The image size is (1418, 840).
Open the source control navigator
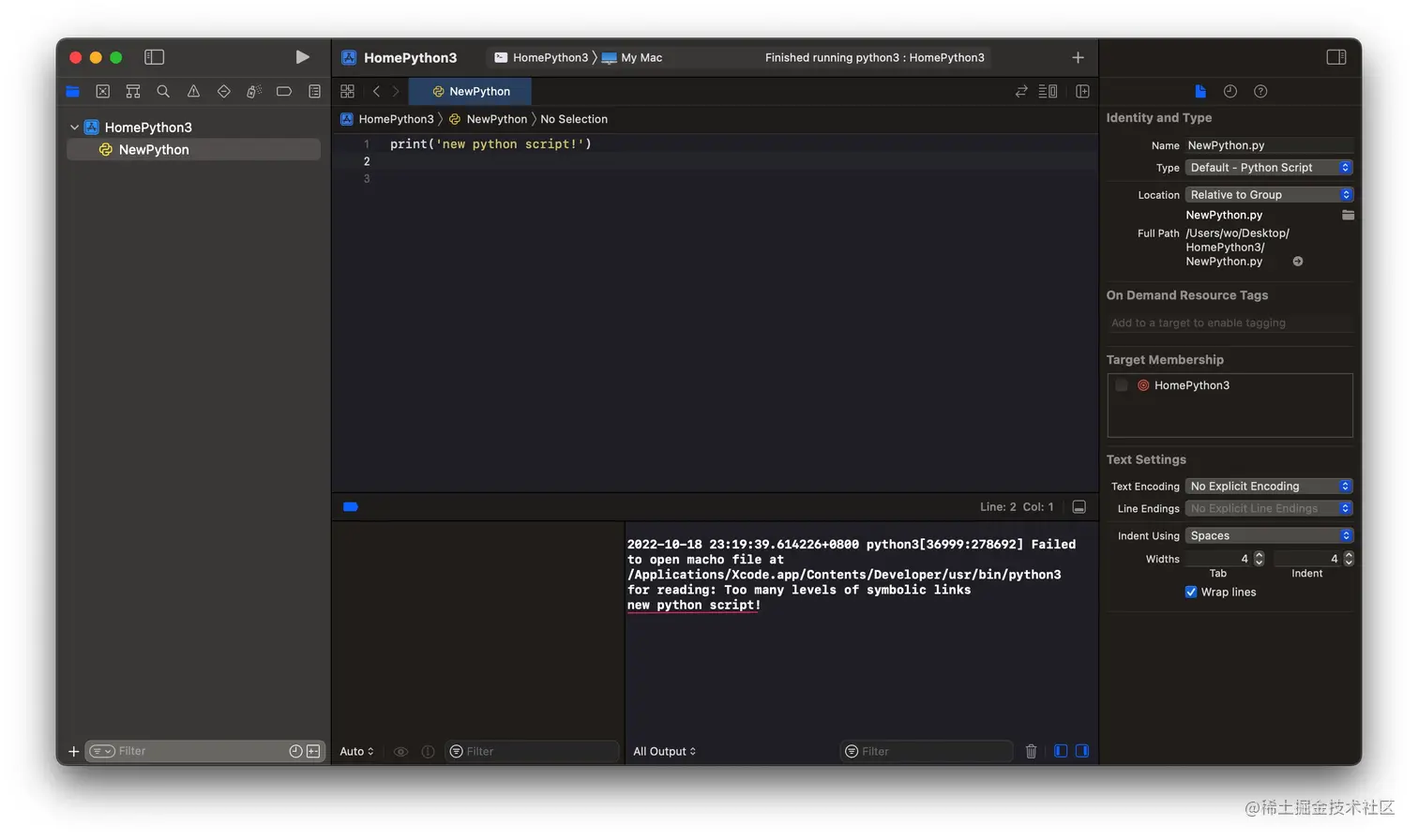tap(103, 91)
